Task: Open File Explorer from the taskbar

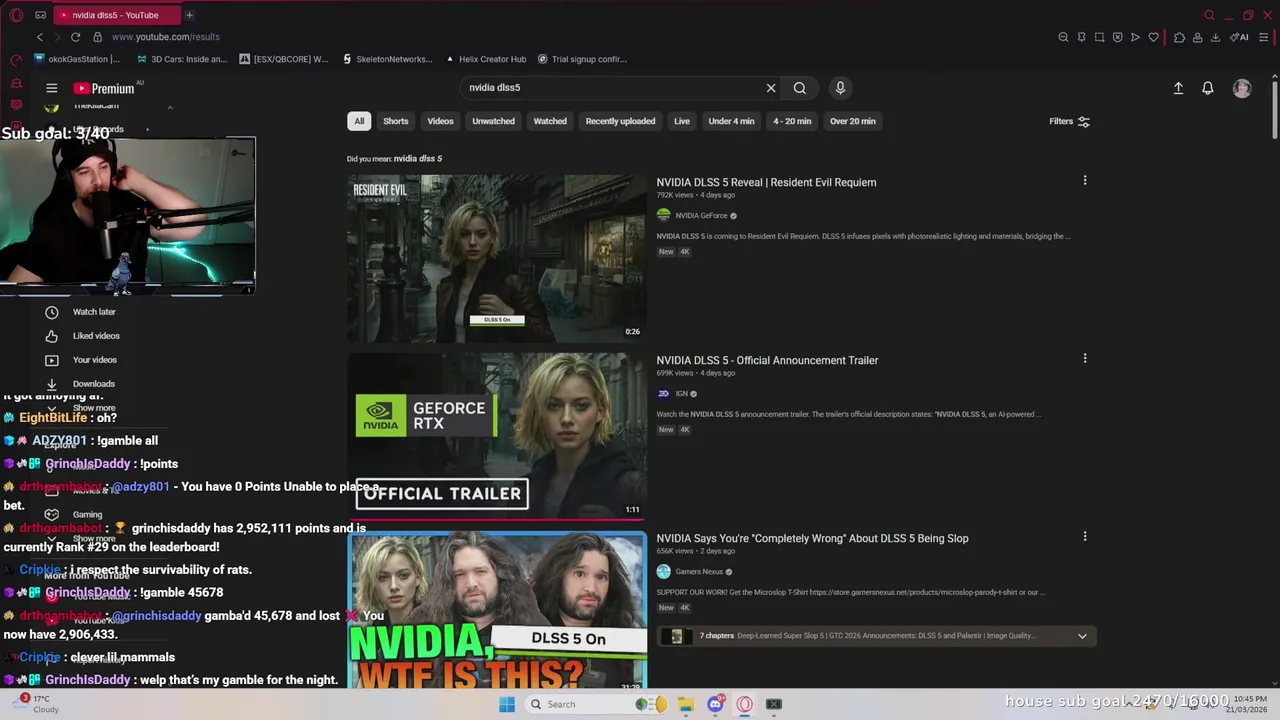Action: pyautogui.click(x=686, y=704)
